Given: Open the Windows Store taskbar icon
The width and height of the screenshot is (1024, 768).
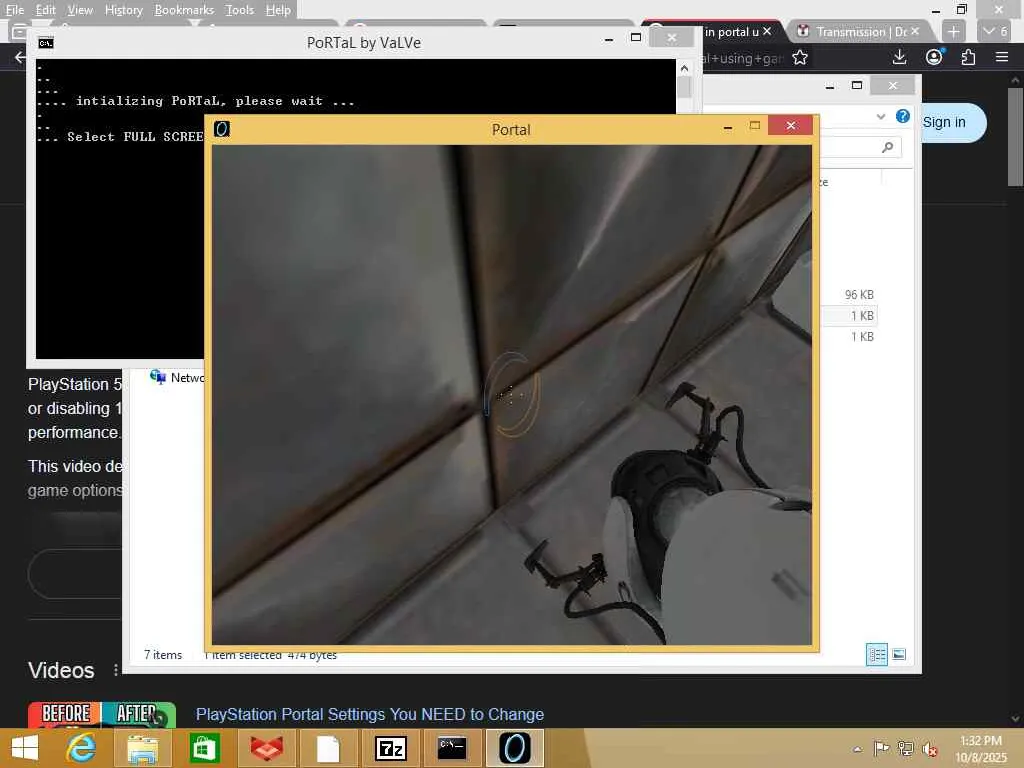Looking at the screenshot, I should pyautogui.click(x=204, y=748).
